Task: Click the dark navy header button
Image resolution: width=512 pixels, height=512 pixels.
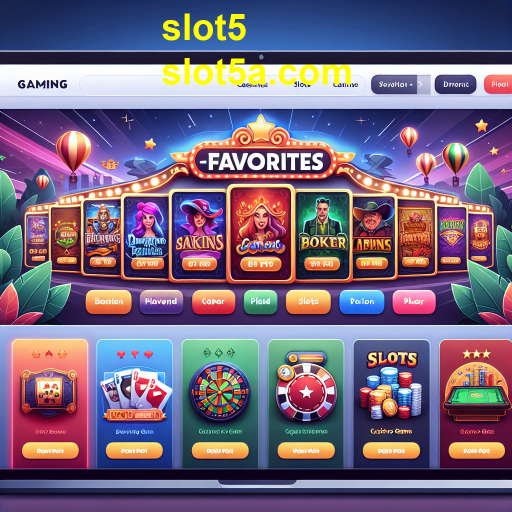Action: (x=456, y=84)
